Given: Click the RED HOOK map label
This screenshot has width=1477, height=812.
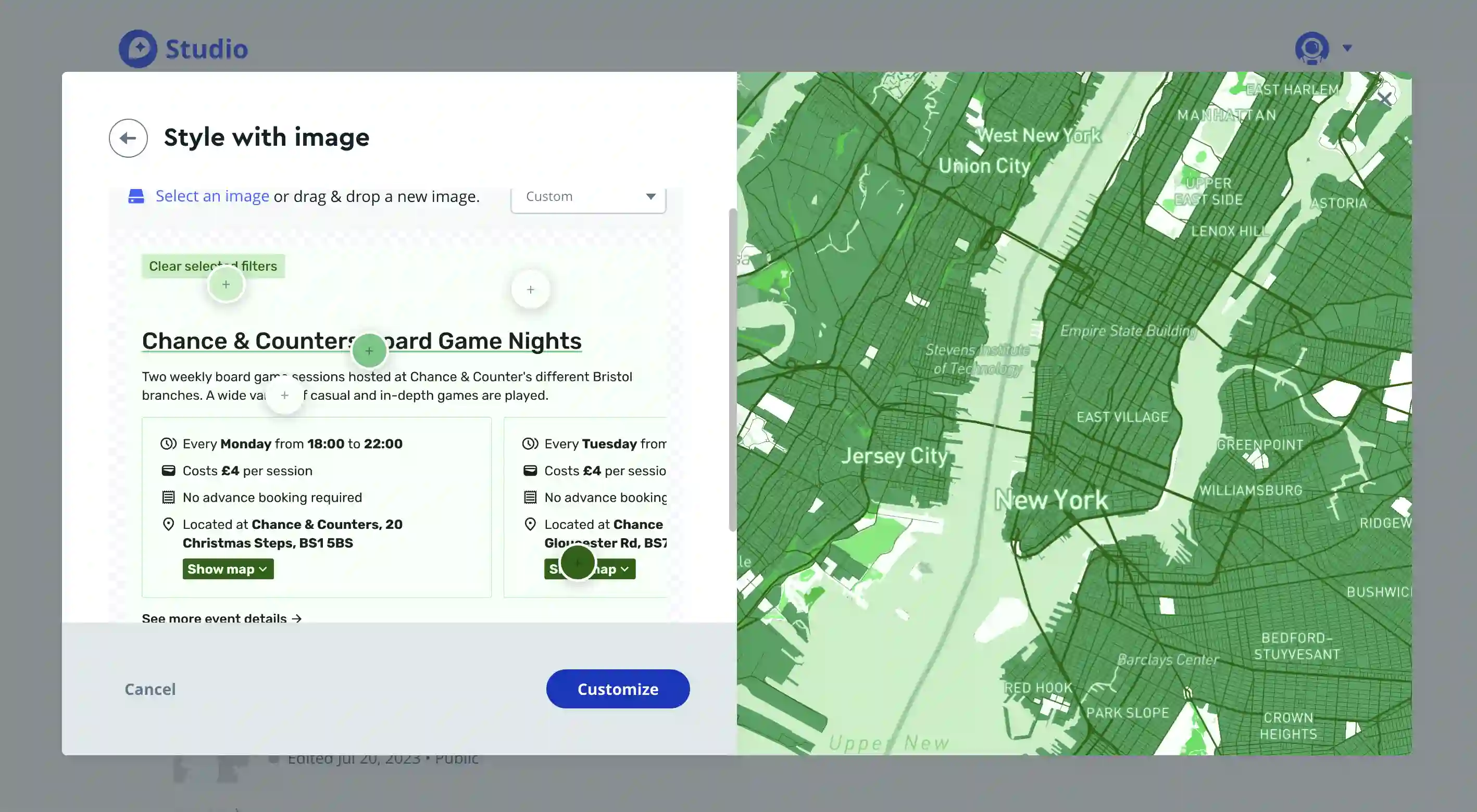Looking at the screenshot, I should [x=1038, y=688].
